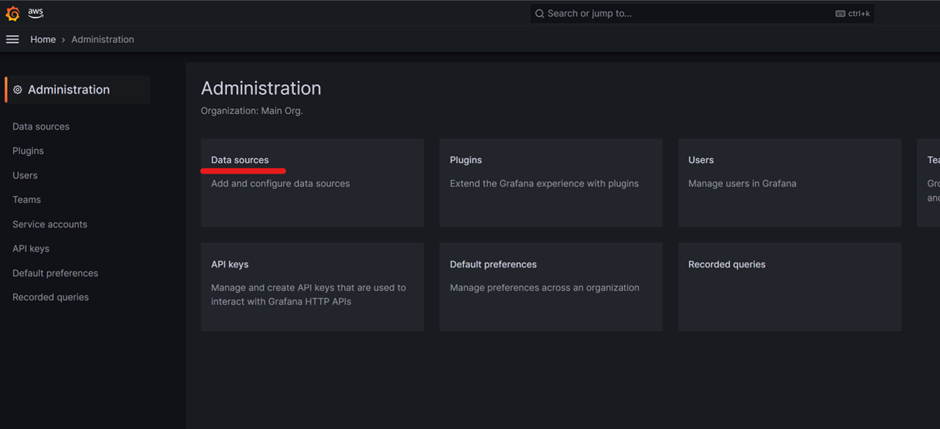Click the Grafana logo icon
The image size is (940, 429).
tap(13, 14)
